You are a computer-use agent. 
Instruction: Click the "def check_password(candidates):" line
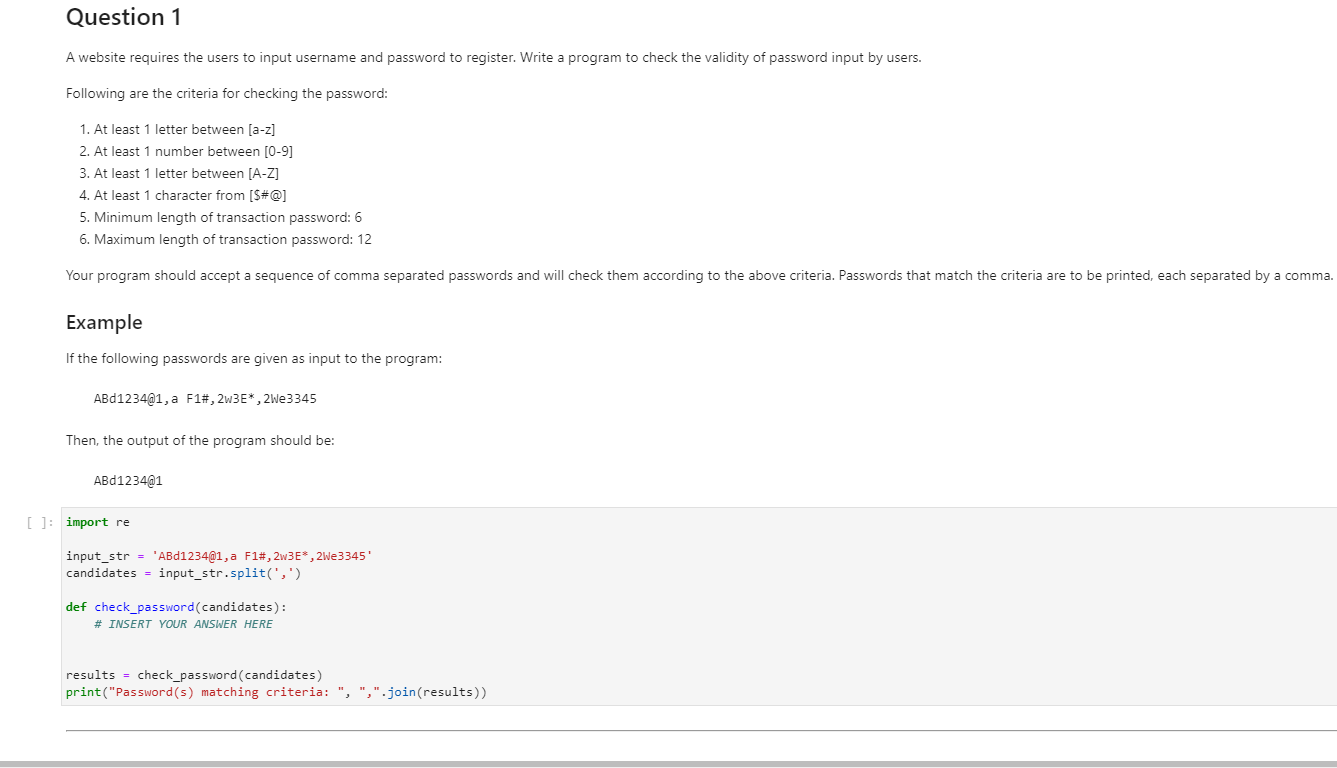click(x=176, y=607)
